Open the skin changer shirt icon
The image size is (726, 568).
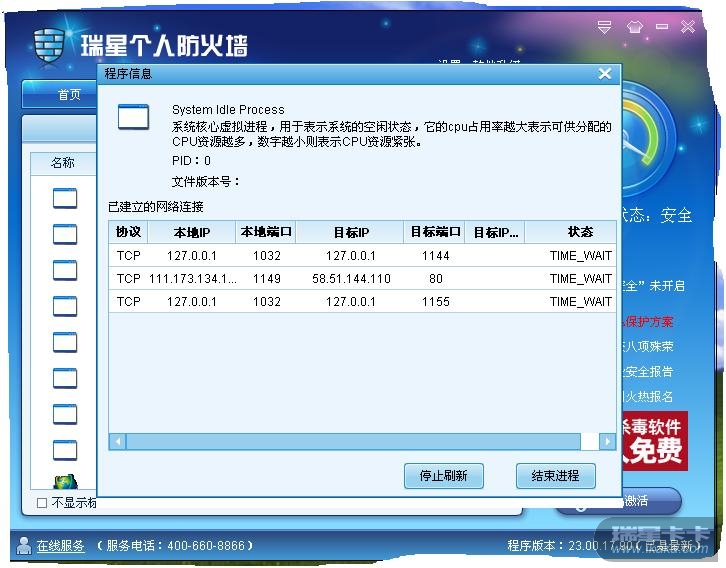click(x=634, y=27)
